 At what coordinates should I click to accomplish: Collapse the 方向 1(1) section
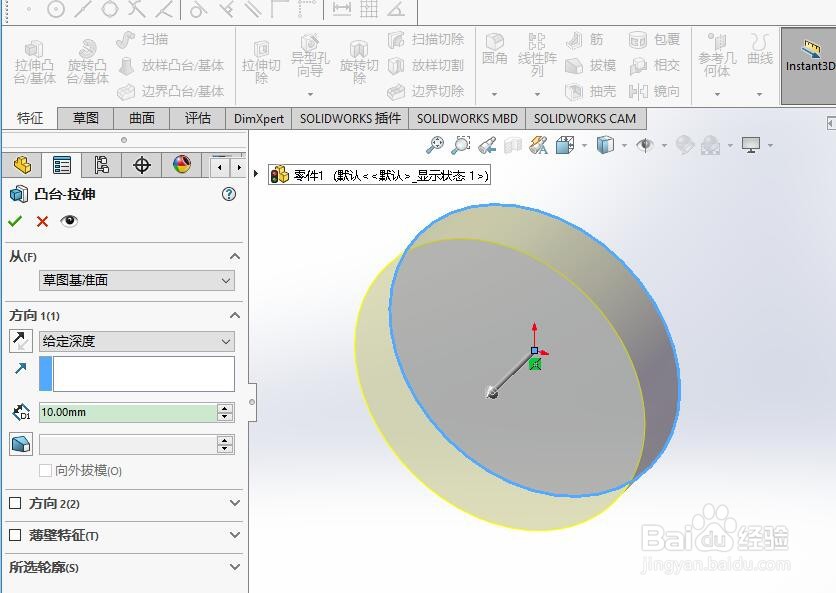(235, 315)
